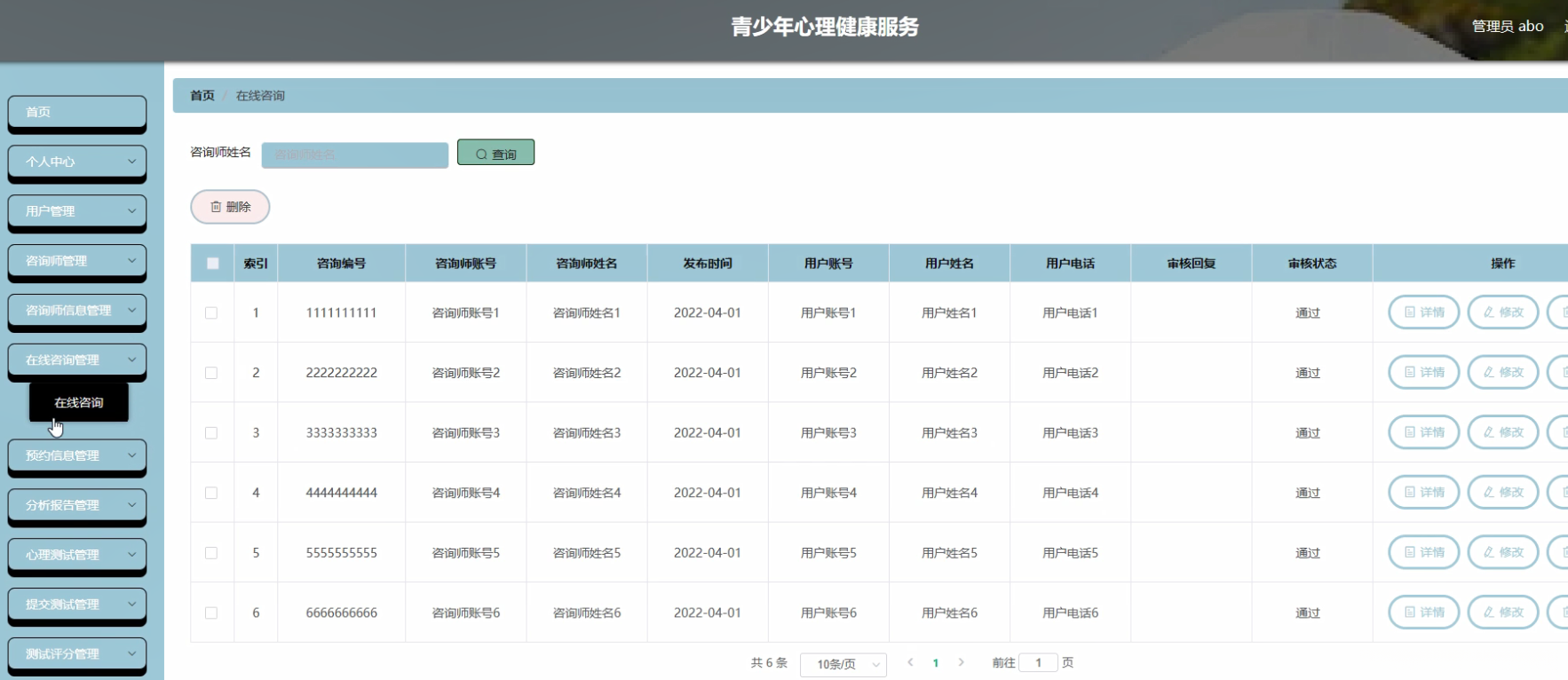Image resolution: width=1568 pixels, height=680 pixels.
Task: Click the 发布时间 column header
Action: (x=708, y=264)
